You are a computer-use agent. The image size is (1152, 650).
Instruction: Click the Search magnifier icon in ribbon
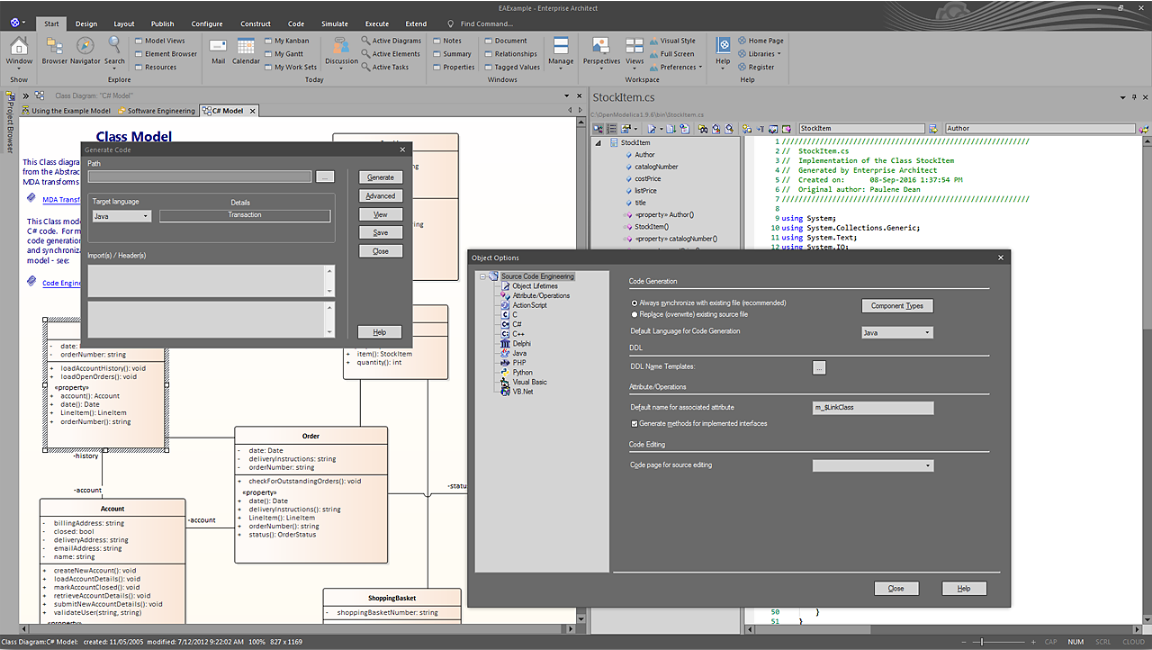(114, 46)
